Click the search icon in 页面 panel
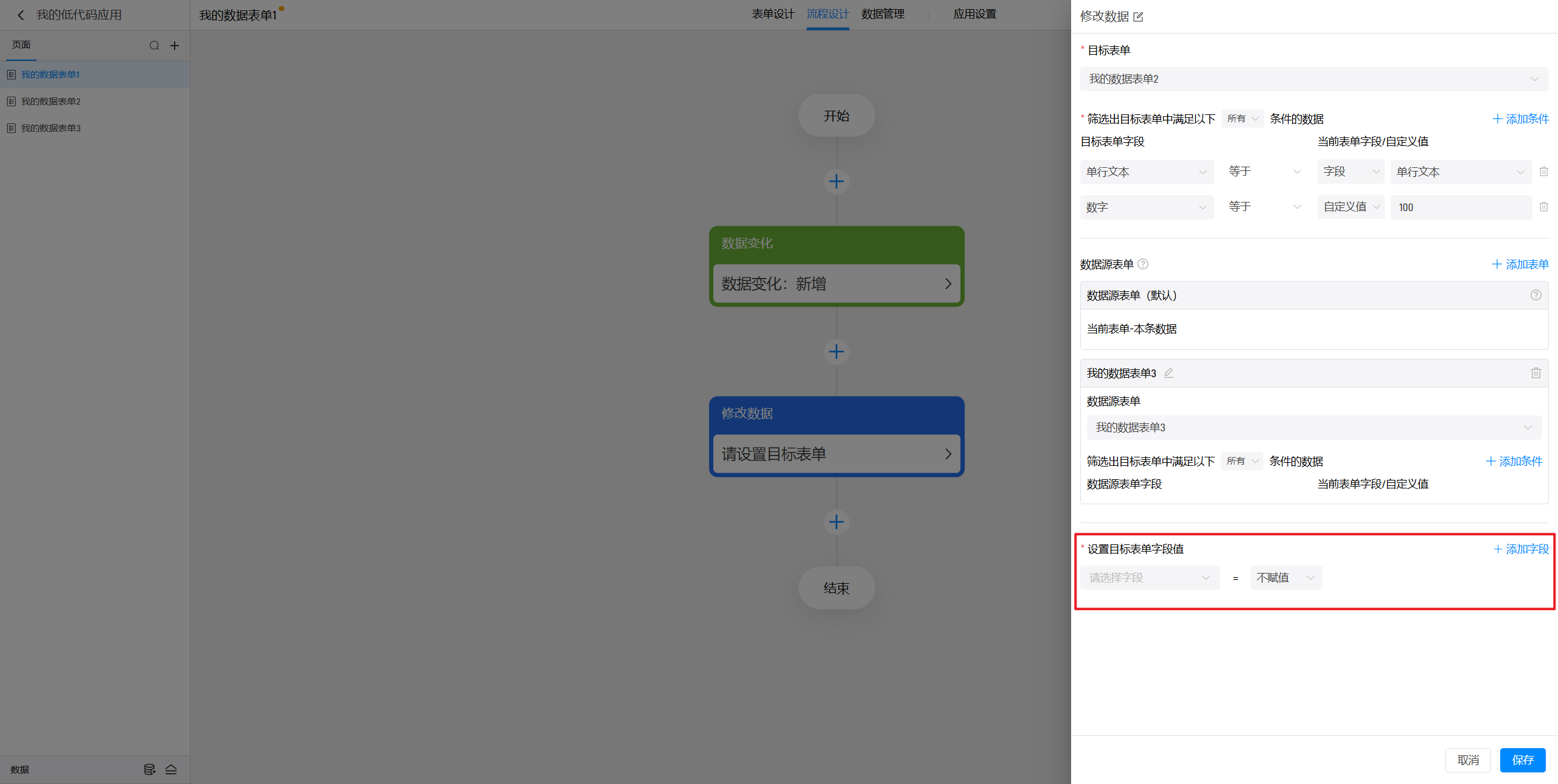The width and height of the screenshot is (1558, 784). click(x=154, y=46)
